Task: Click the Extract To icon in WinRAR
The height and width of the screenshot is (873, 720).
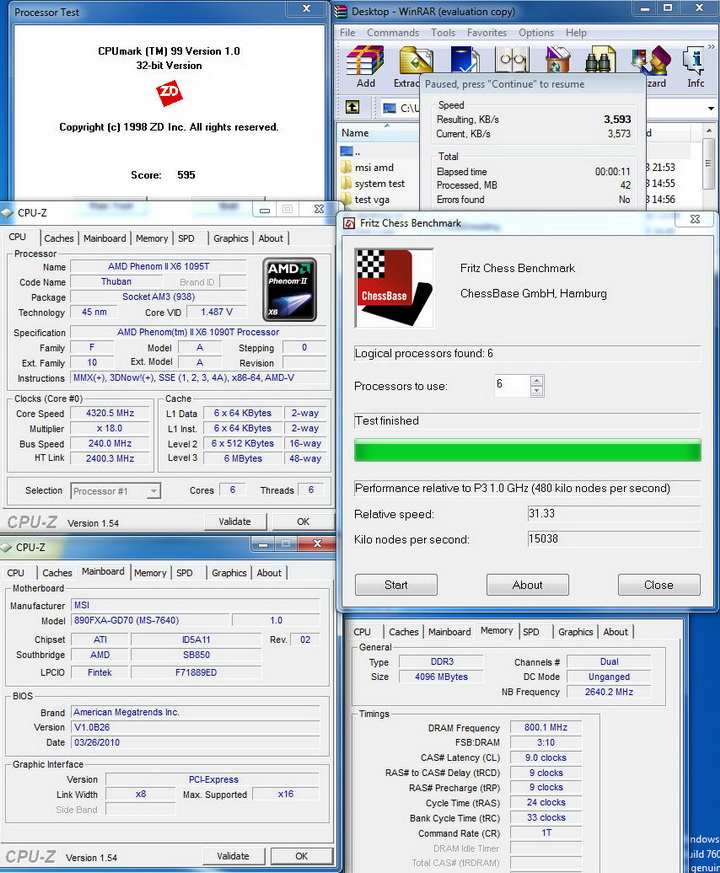Action: [x=415, y=60]
